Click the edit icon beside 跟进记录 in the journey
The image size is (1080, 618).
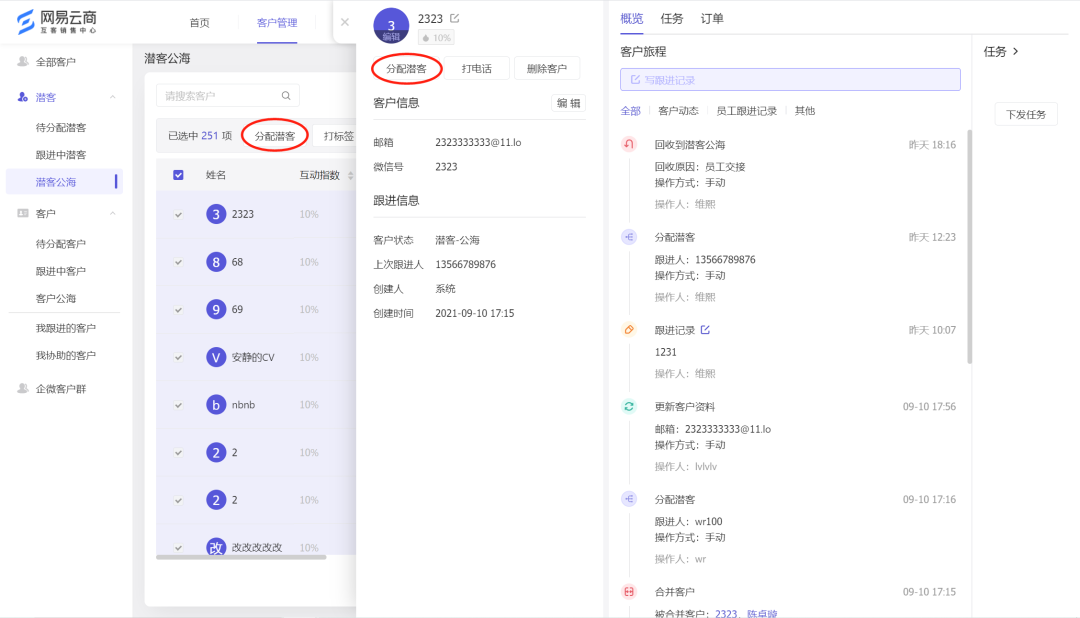point(707,328)
